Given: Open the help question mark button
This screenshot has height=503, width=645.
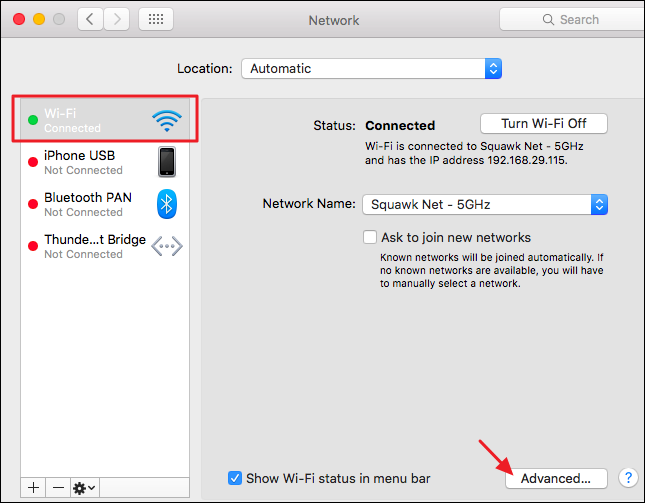Looking at the screenshot, I should [x=629, y=478].
